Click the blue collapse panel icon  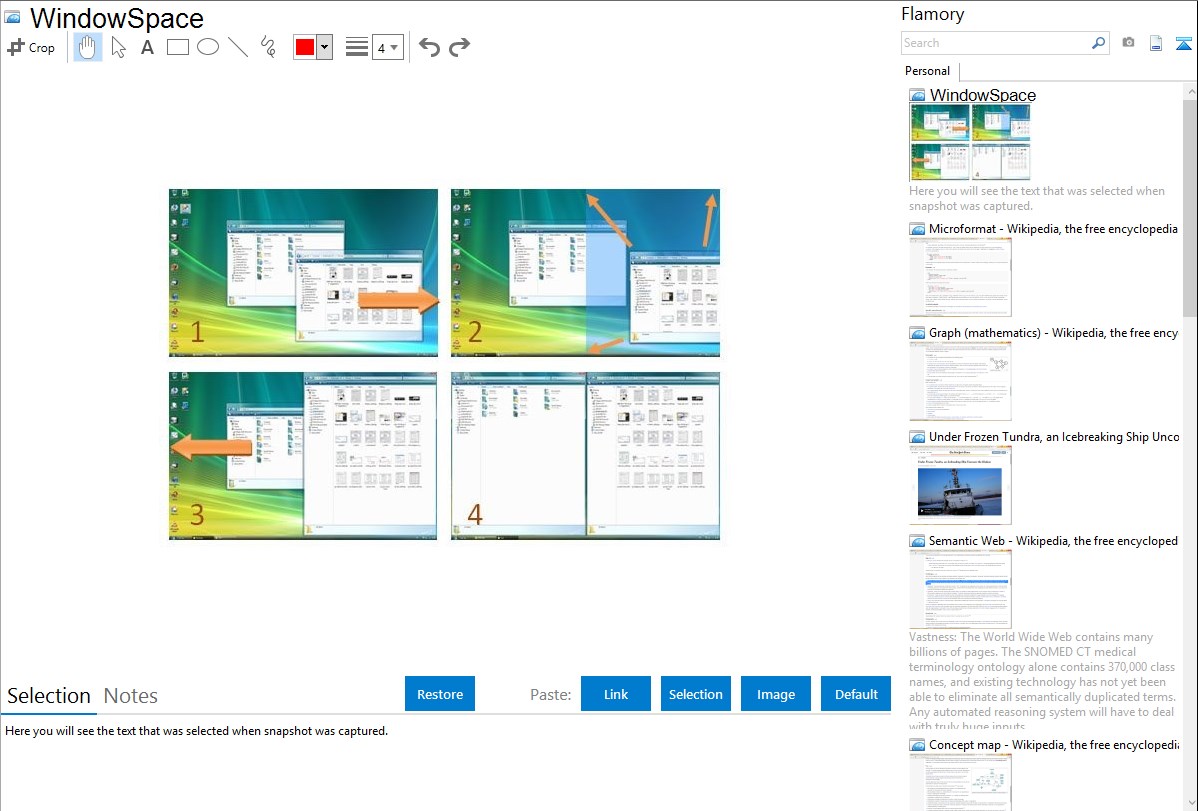point(1183,44)
